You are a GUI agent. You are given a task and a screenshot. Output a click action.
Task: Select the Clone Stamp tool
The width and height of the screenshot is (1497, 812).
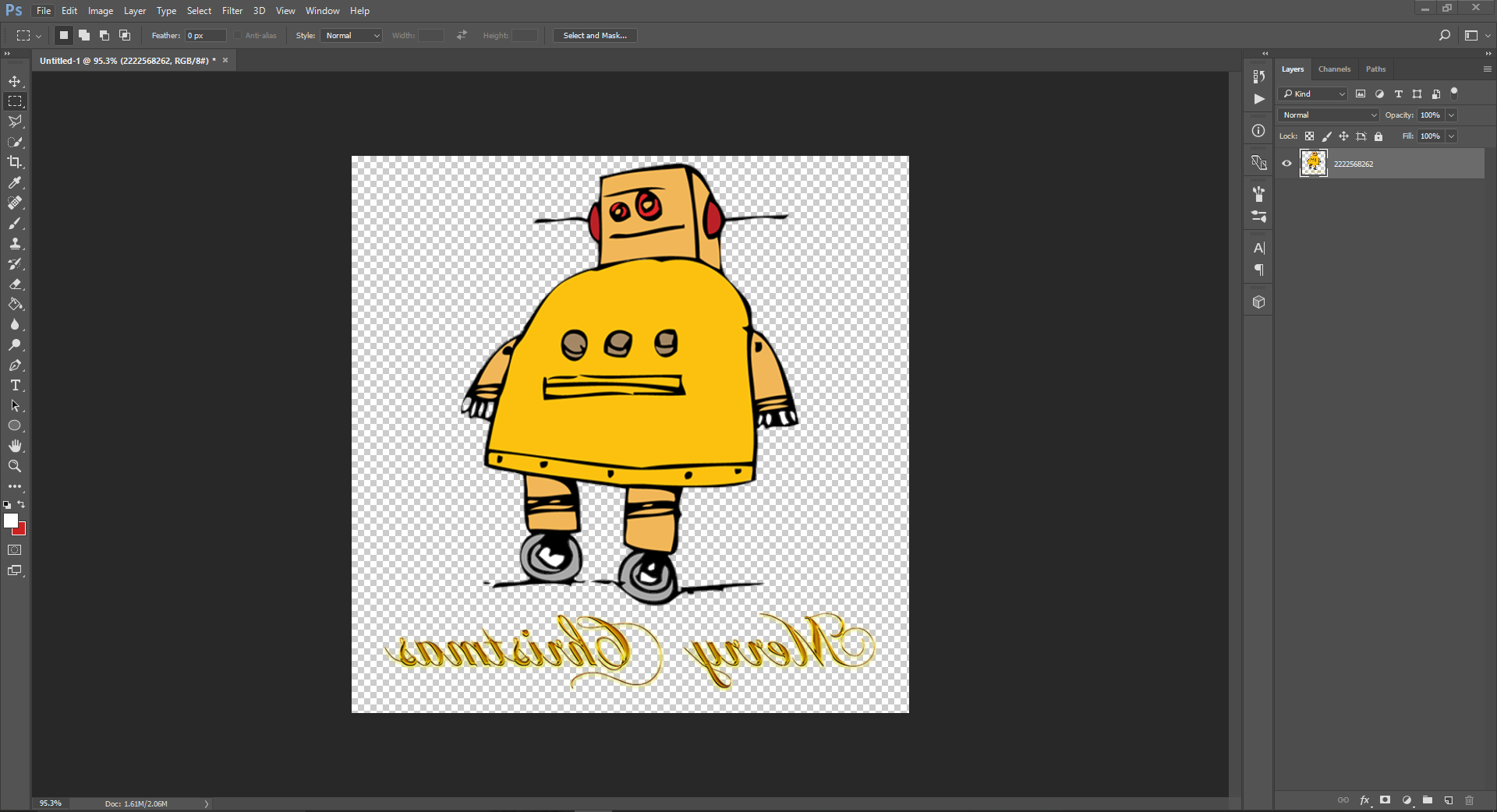click(15, 244)
